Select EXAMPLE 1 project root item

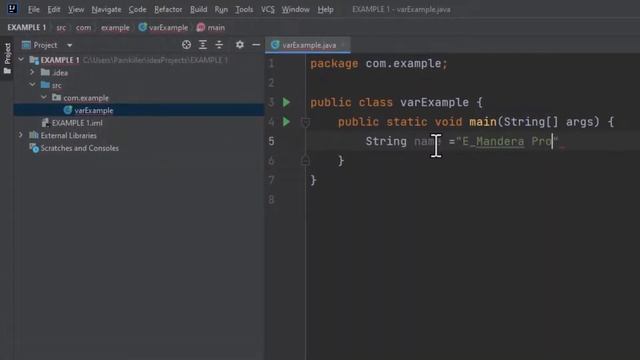(60, 60)
